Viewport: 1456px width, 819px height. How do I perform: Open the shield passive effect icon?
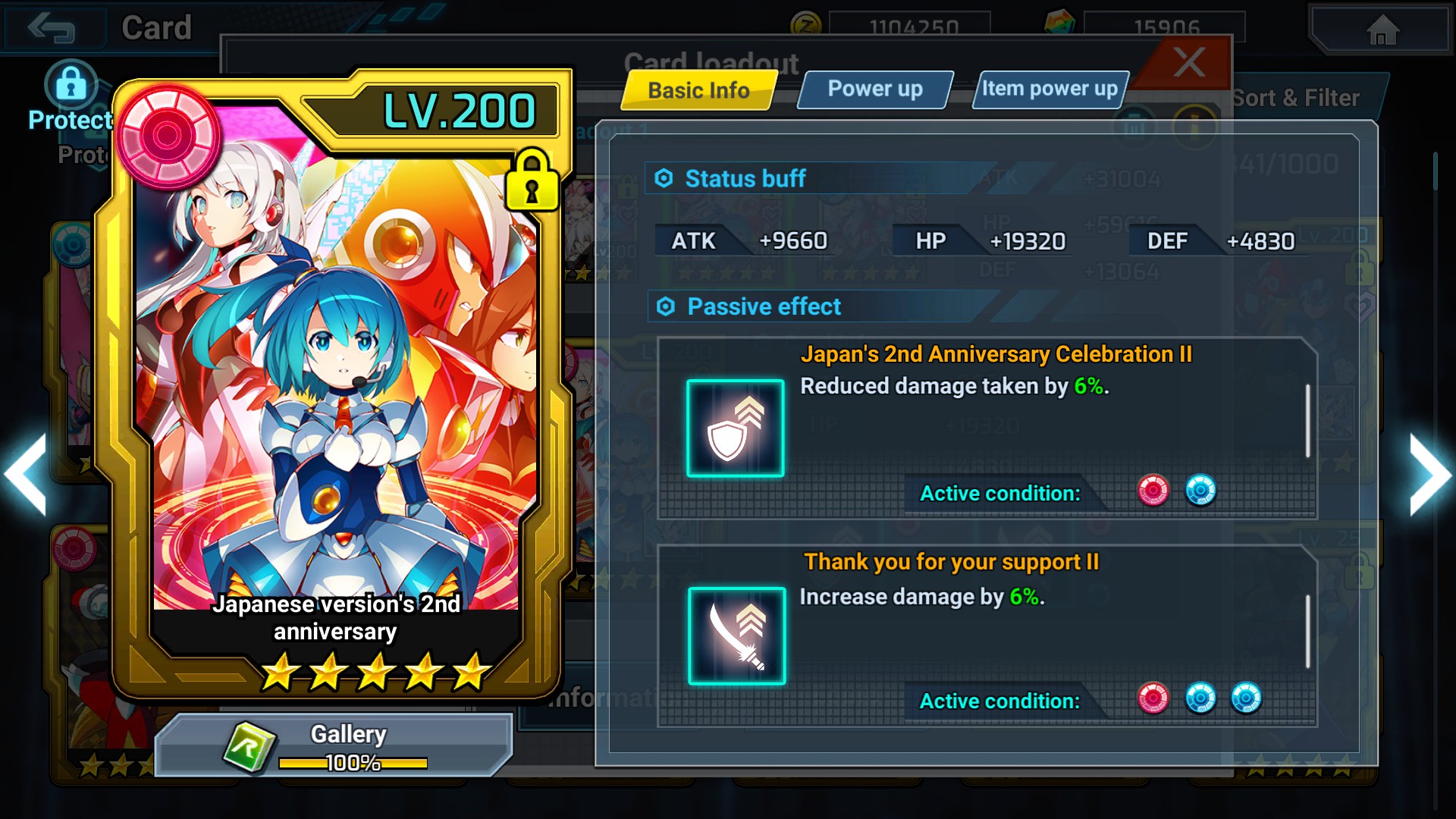[x=735, y=428]
